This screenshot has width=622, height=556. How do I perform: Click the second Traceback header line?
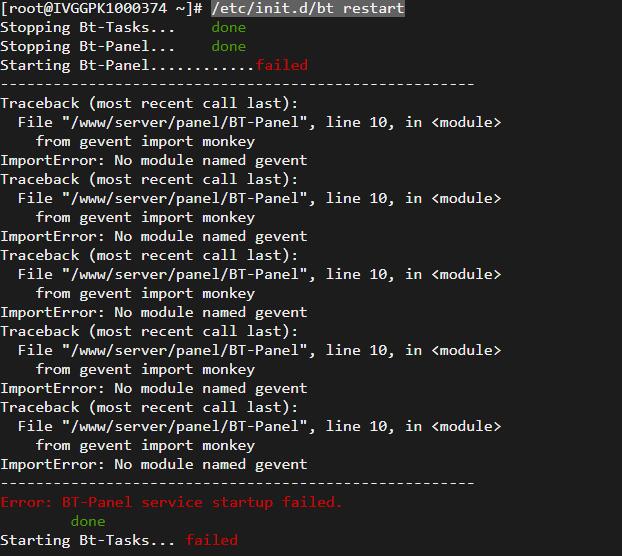click(x=149, y=179)
